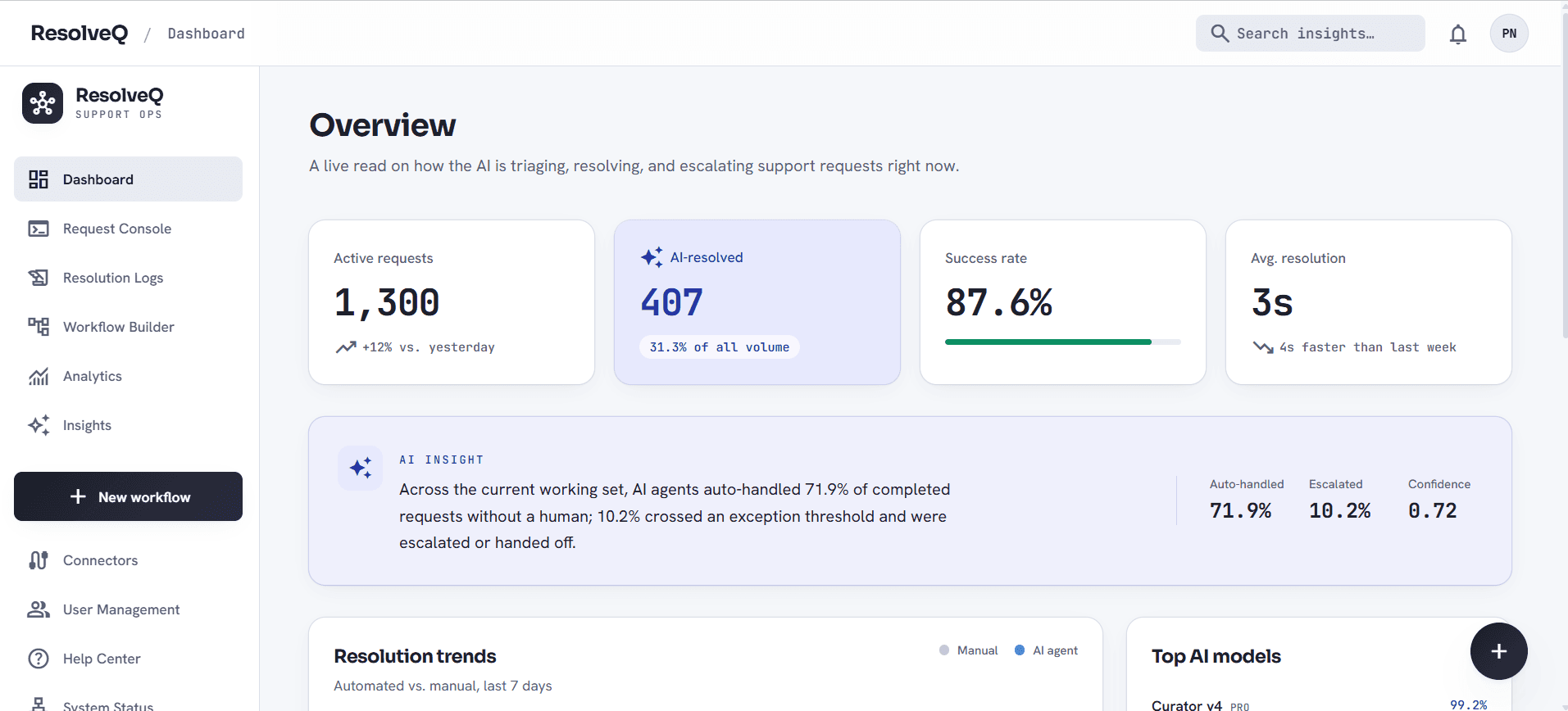1568x711 pixels.
Task: Click the Workflow Builder icon
Action: (39, 327)
